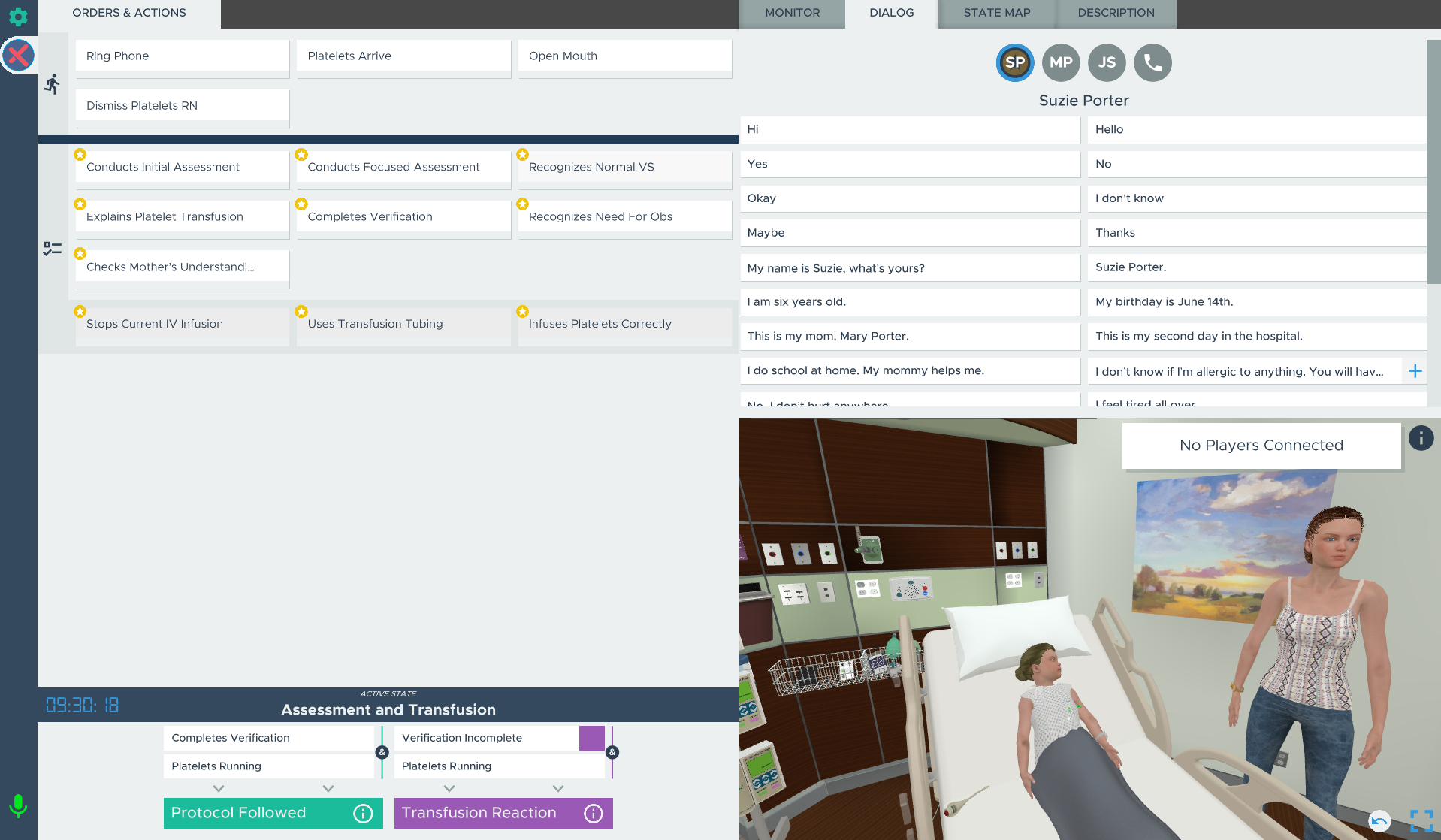Click the fullscreen icon in 3D view

1421,820
